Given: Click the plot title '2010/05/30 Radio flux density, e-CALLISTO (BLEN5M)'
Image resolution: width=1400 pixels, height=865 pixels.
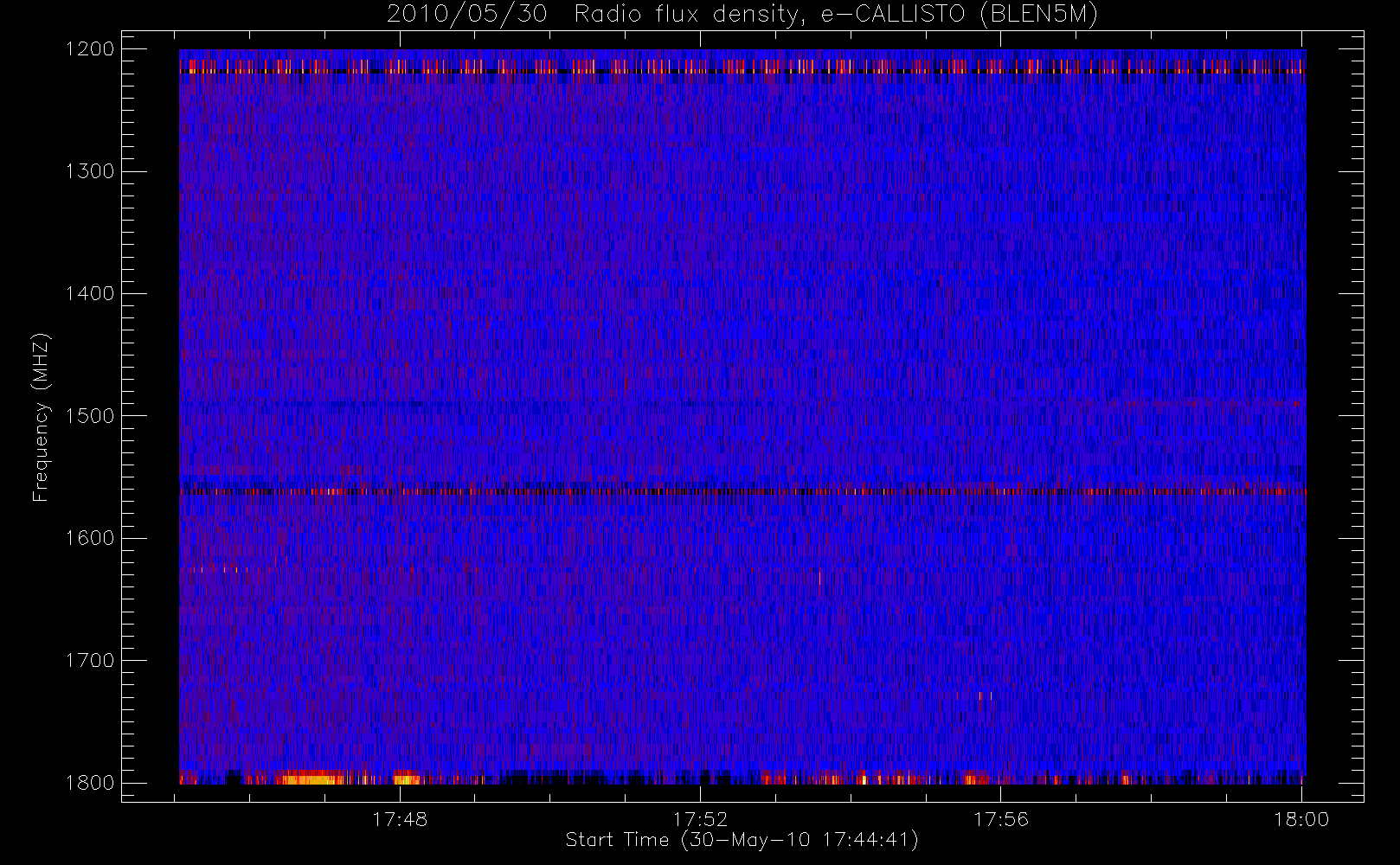Looking at the screenshot, I should 742,15.
